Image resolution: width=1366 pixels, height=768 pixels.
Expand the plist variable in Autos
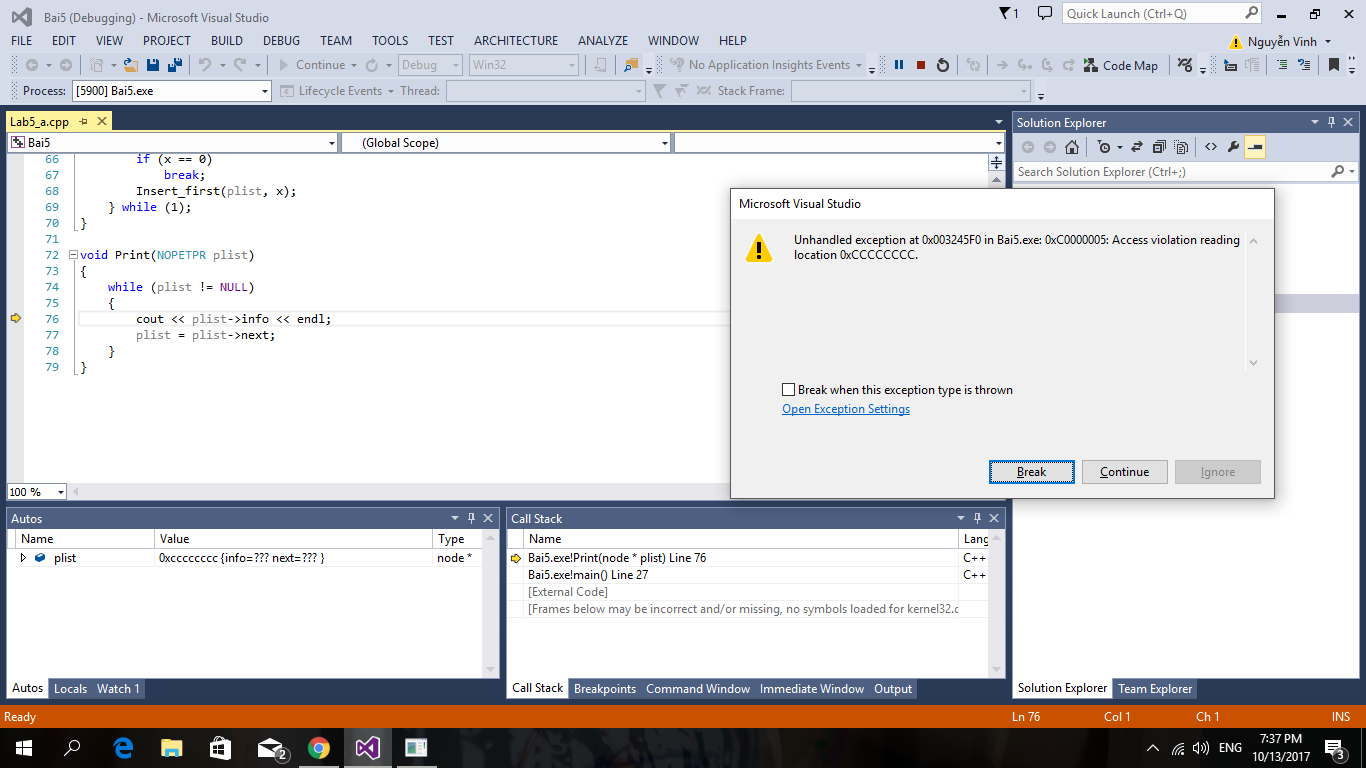24,558
